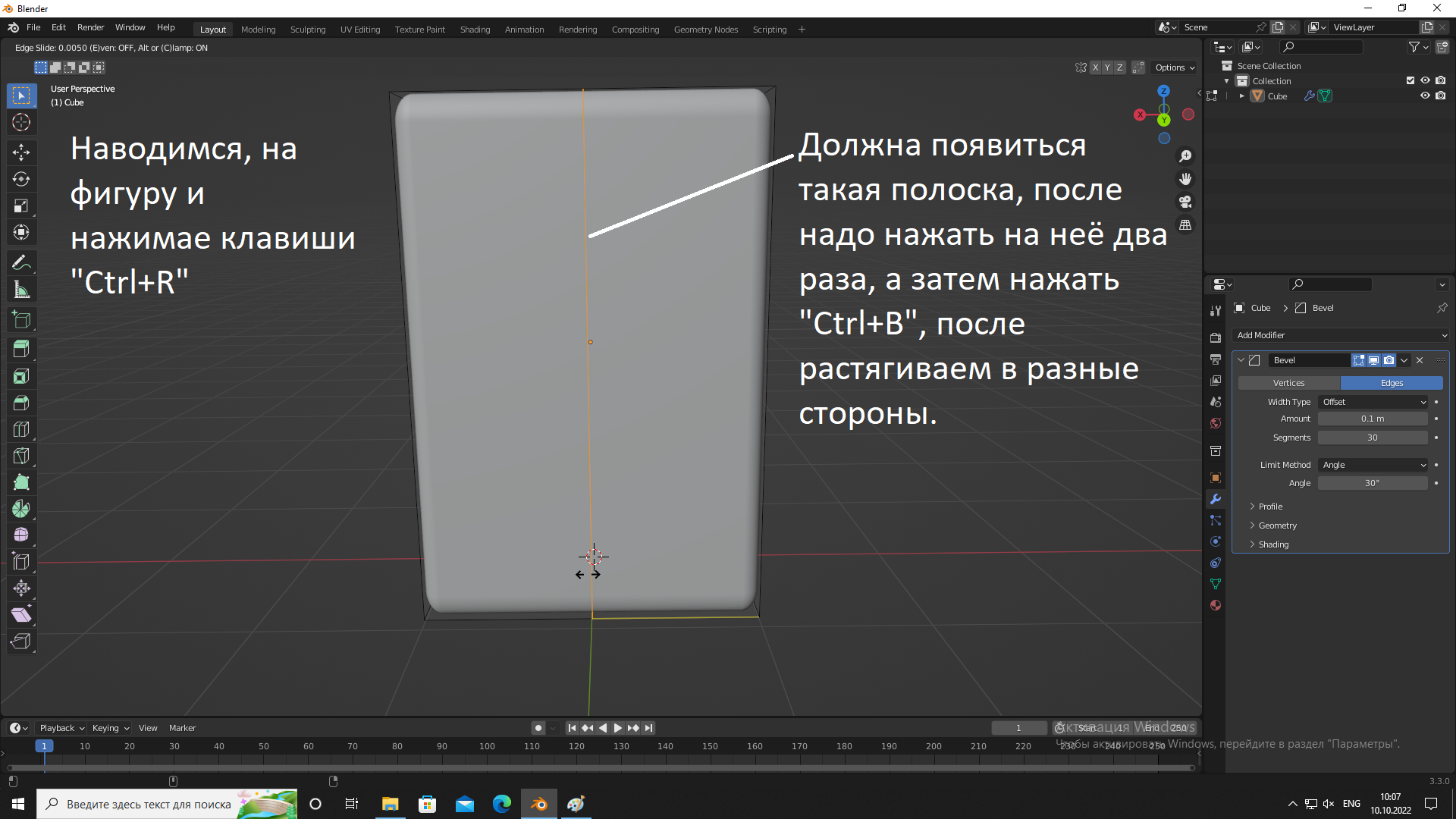
Task: Select the Knife tool
Action: pos(21,456)
